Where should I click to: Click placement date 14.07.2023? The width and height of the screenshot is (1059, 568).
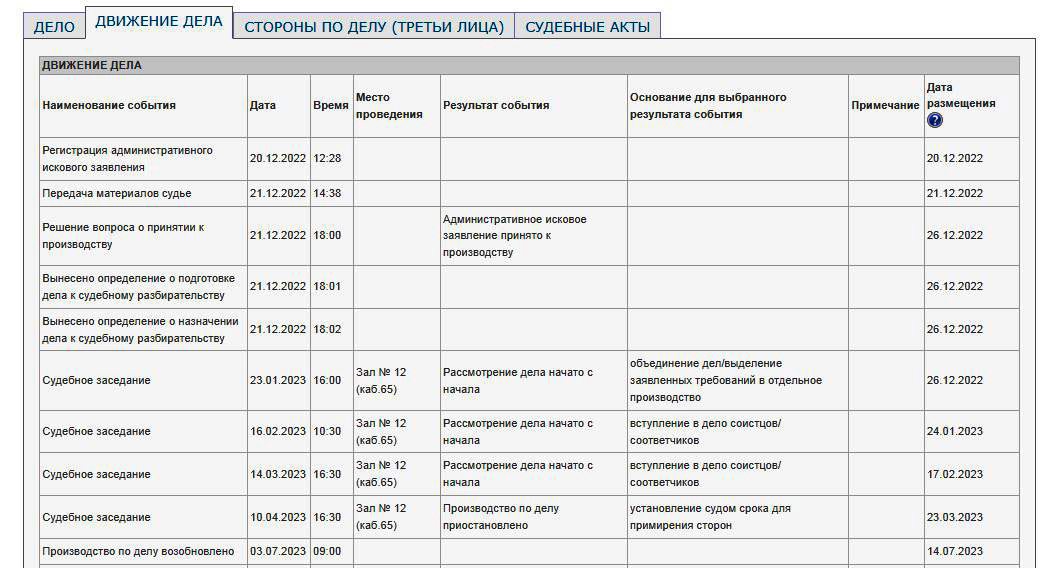point(954,552)
